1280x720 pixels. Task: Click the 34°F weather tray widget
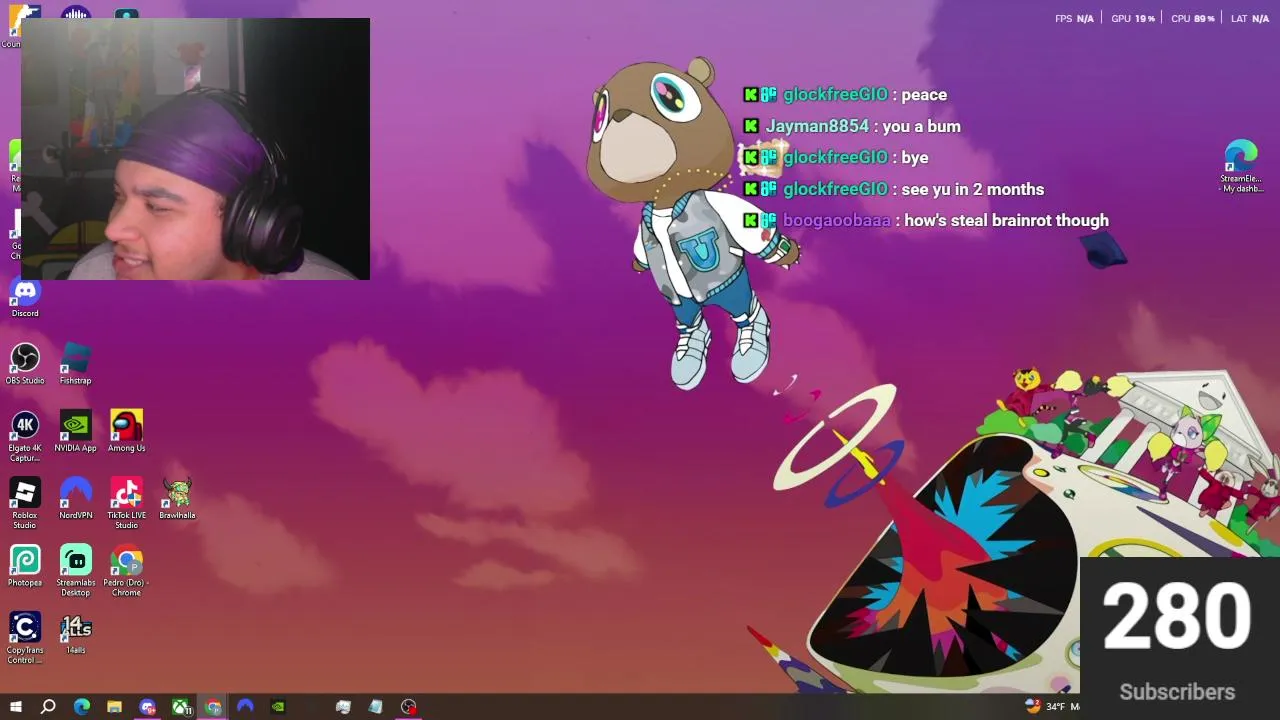[x=1052, y=706]
